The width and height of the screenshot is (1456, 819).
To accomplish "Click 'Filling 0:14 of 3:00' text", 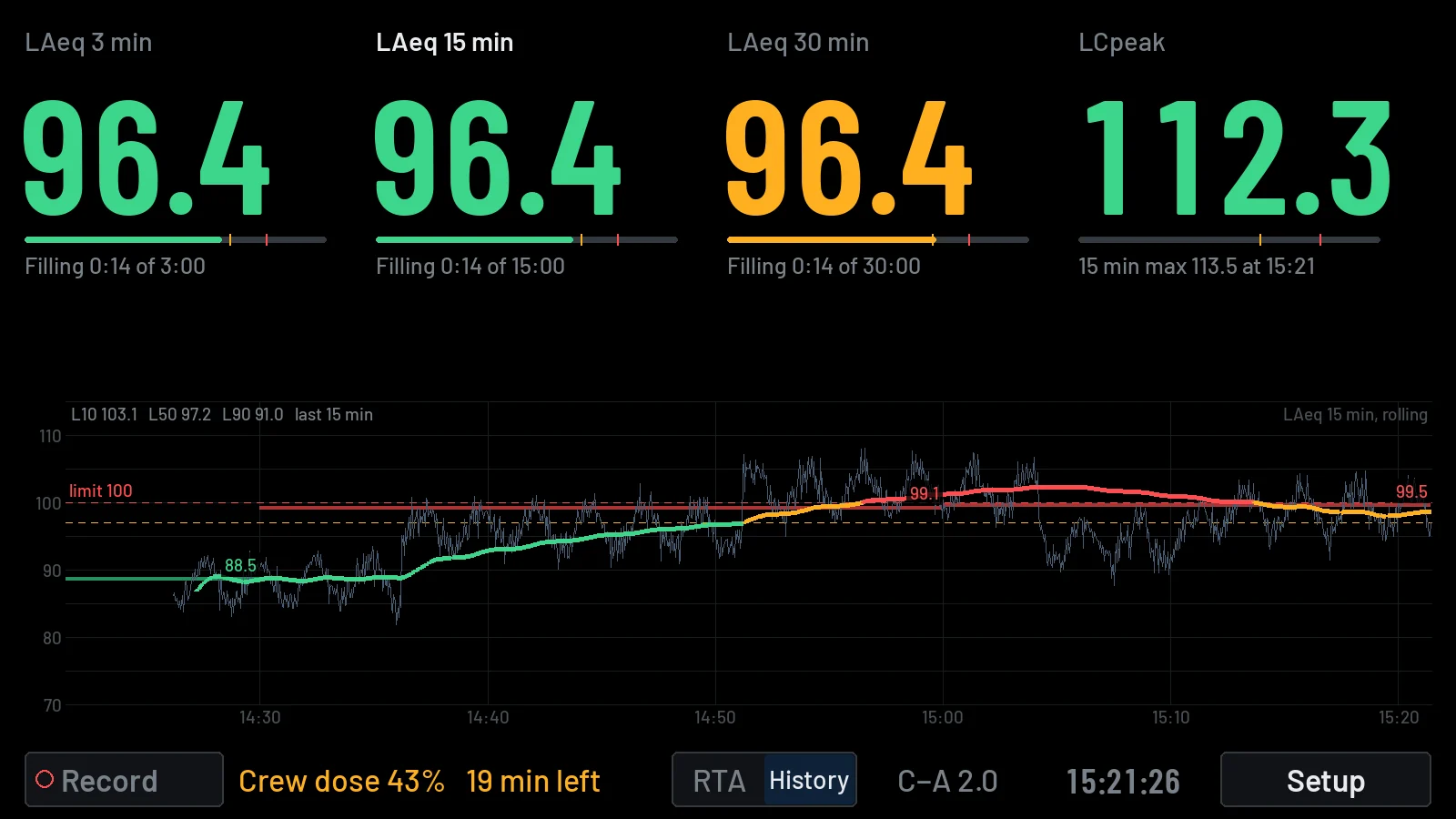I will [x=115, y=267].
